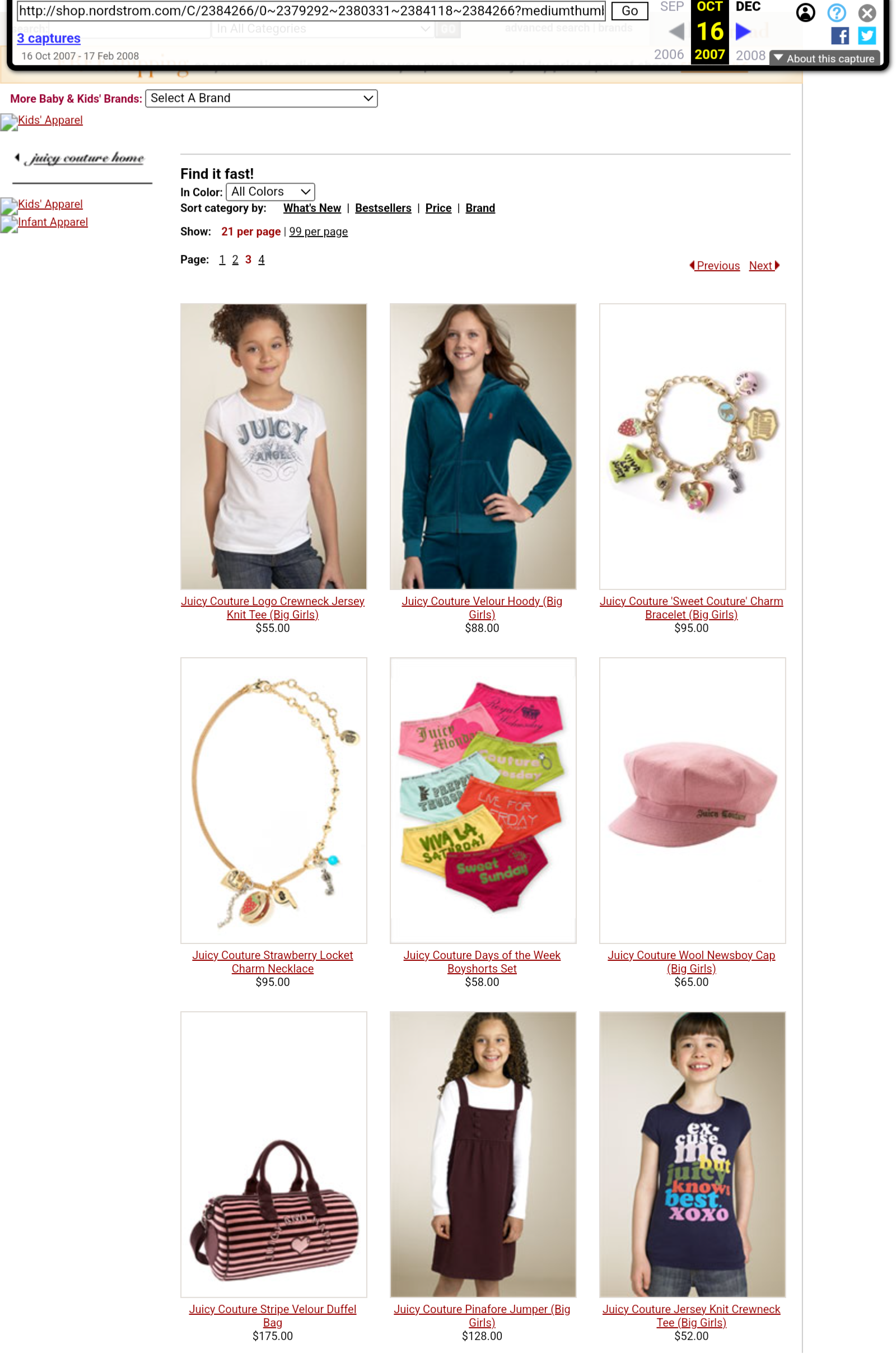Click the Go button beside URL field
Screen dimensions: 896x1367
(629, 11)
